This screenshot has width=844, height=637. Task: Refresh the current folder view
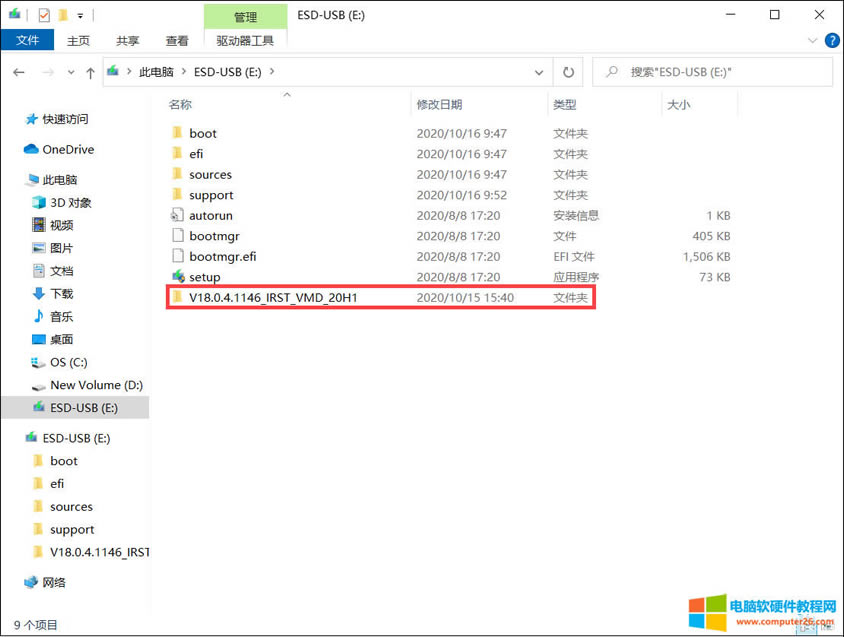tap(568, 72)
